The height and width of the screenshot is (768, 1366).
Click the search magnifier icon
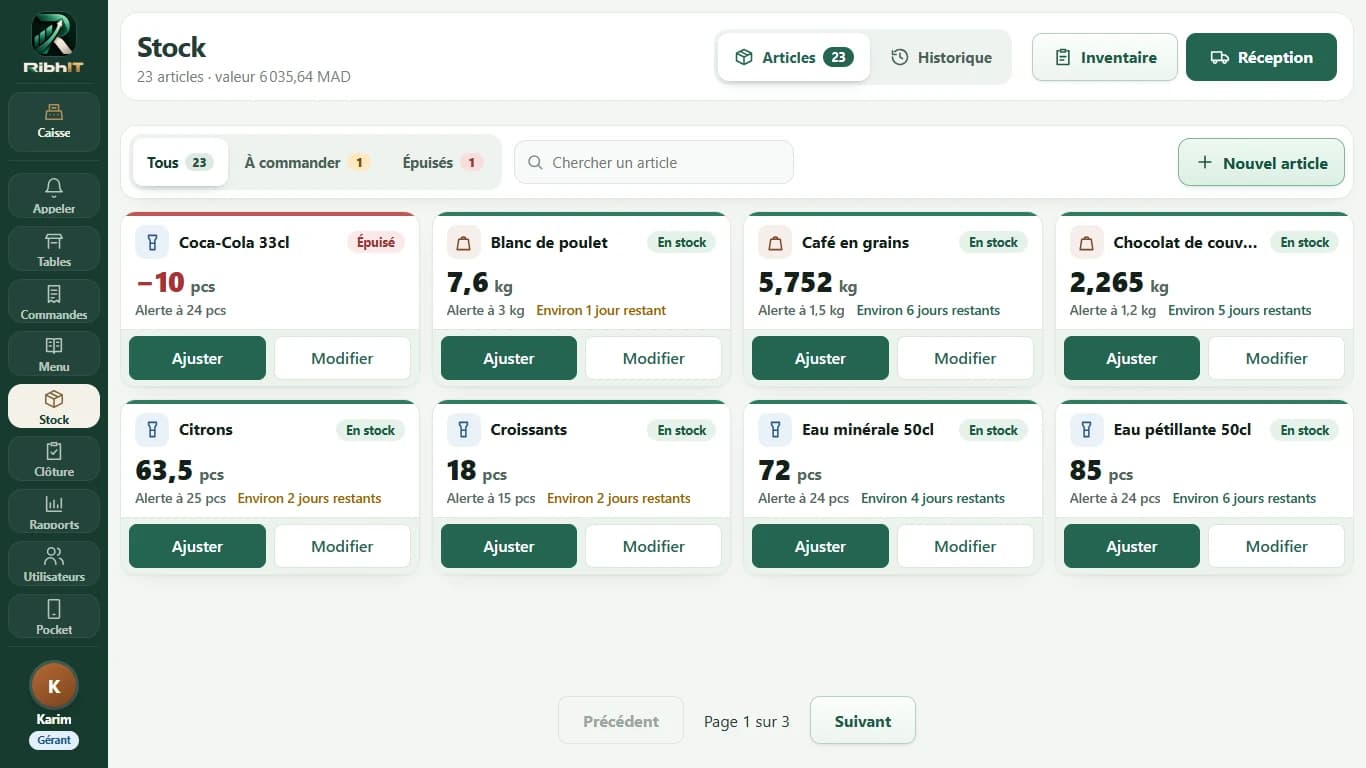point(535,162)
